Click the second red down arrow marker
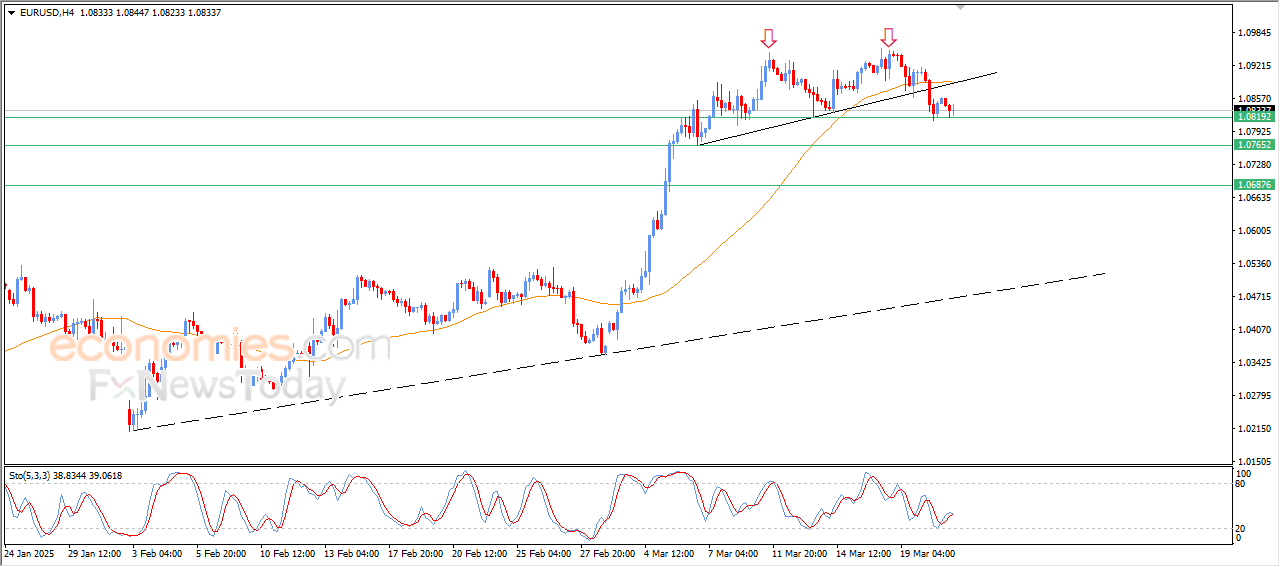The width and height of the screenshot is (1280, 567). (x=888, y=37)
